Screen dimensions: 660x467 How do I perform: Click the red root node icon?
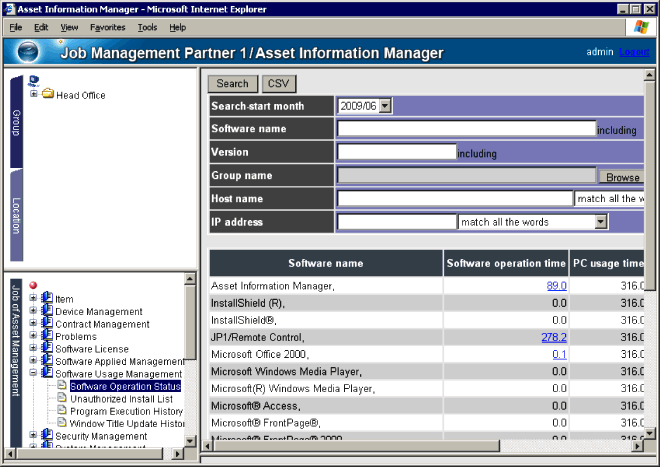[33, 286]
